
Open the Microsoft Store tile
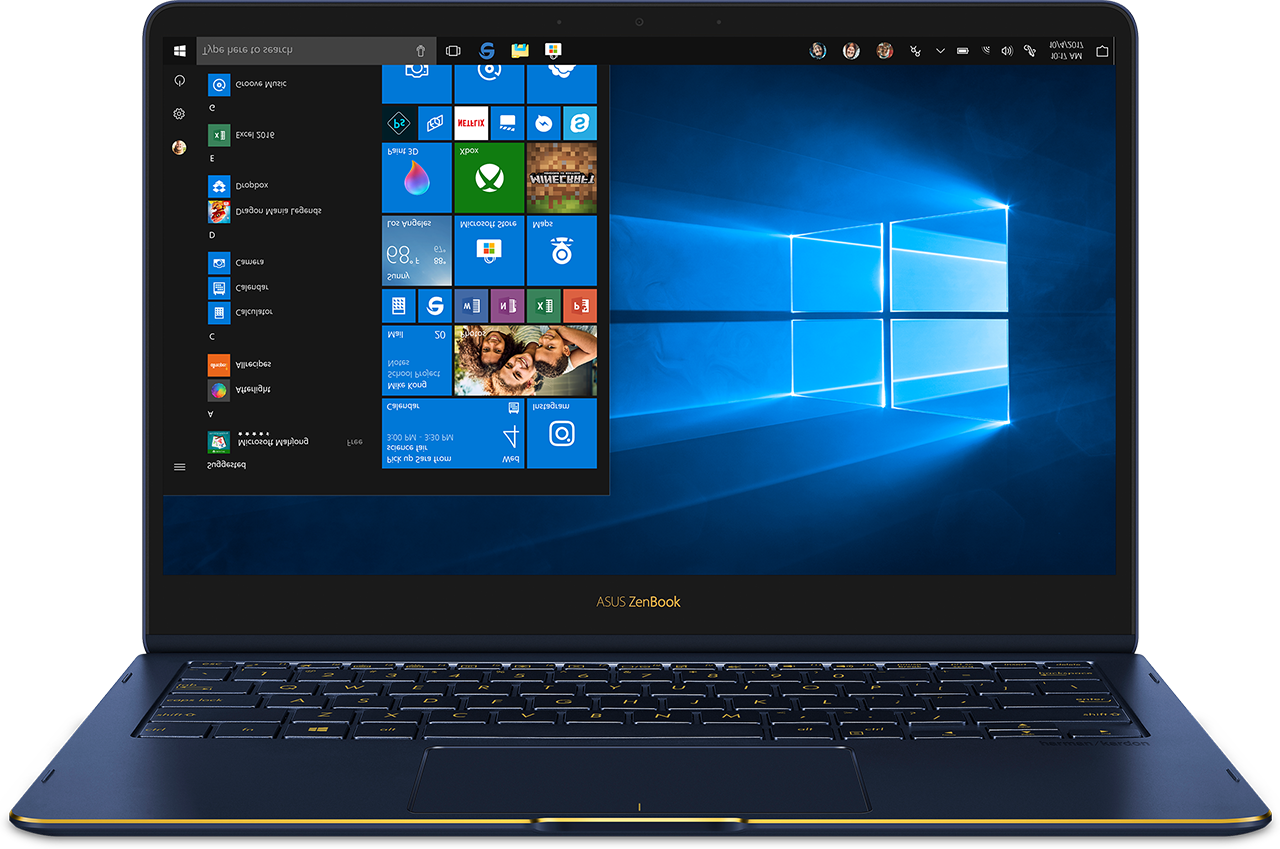490,251
